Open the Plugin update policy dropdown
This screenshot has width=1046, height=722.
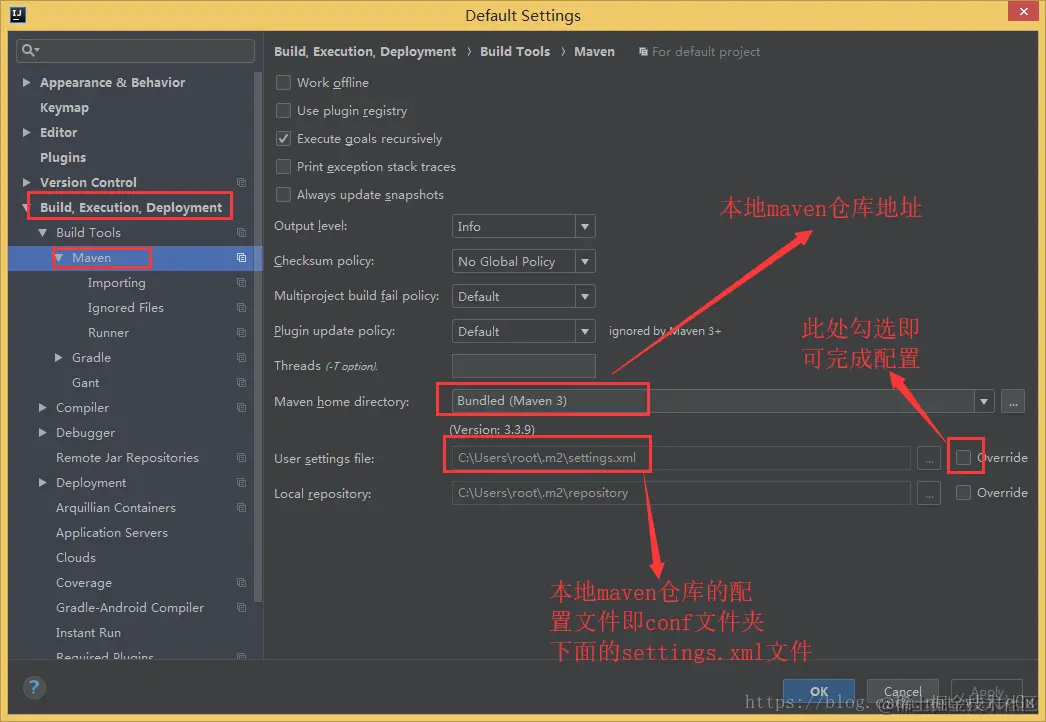tap(524, 331)
